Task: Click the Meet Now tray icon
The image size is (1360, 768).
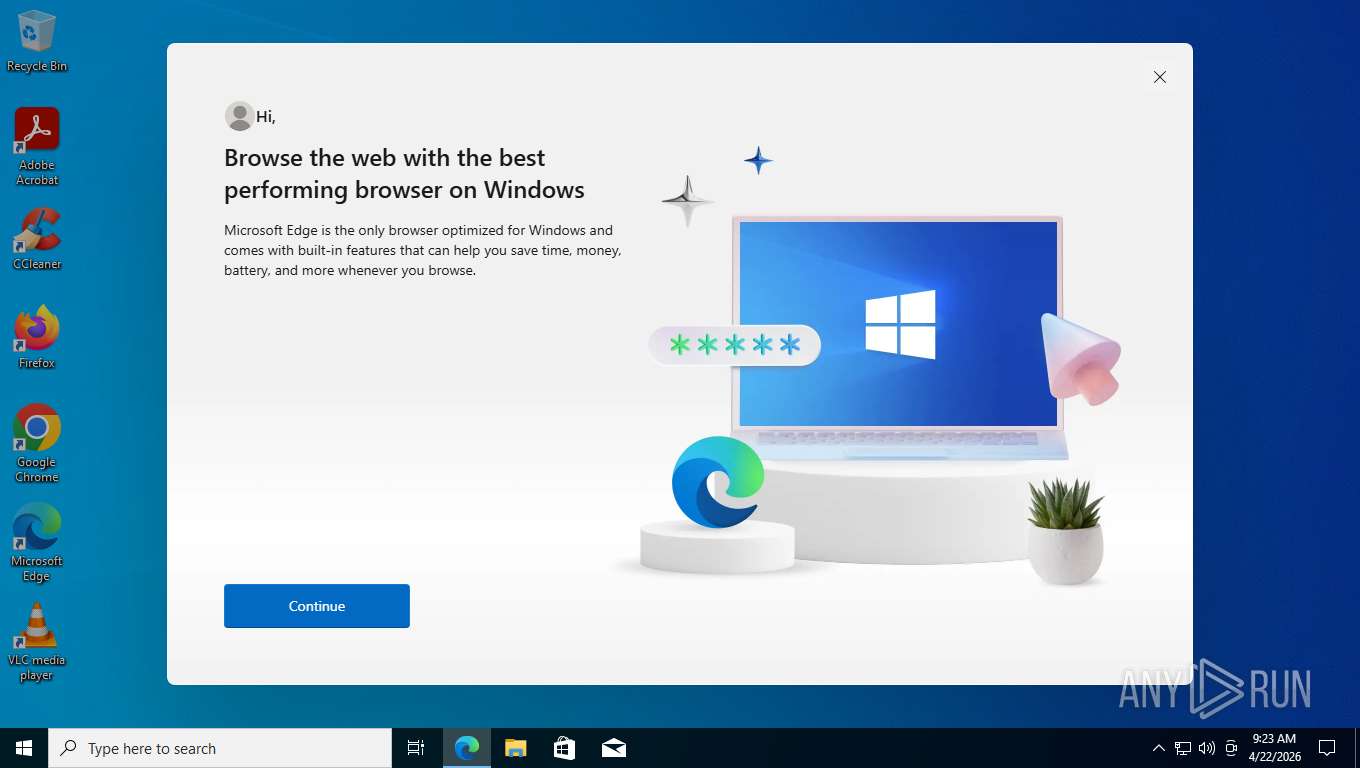Action: 1231,748
